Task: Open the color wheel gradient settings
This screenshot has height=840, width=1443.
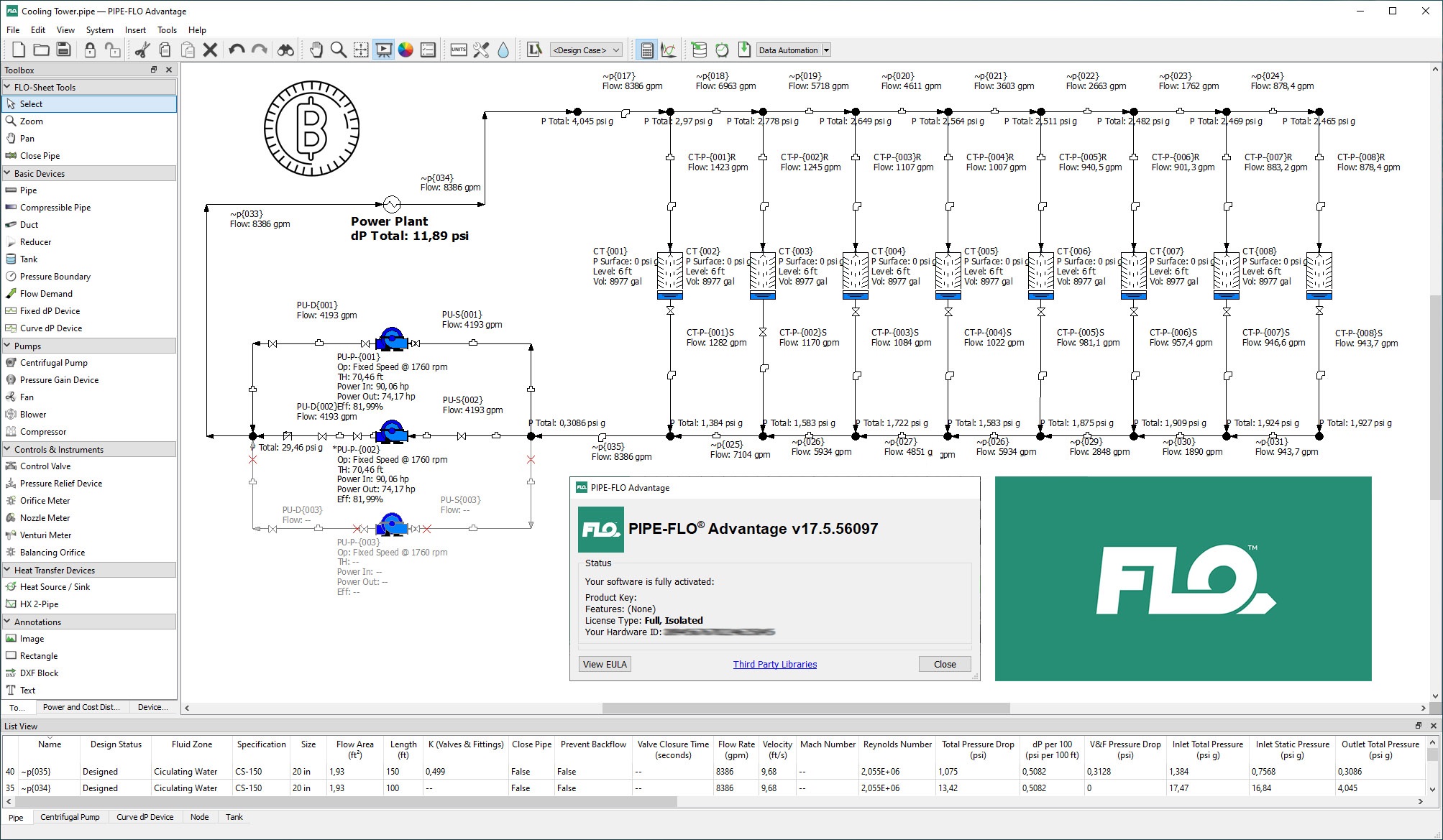Action: [x=406, y=50]
